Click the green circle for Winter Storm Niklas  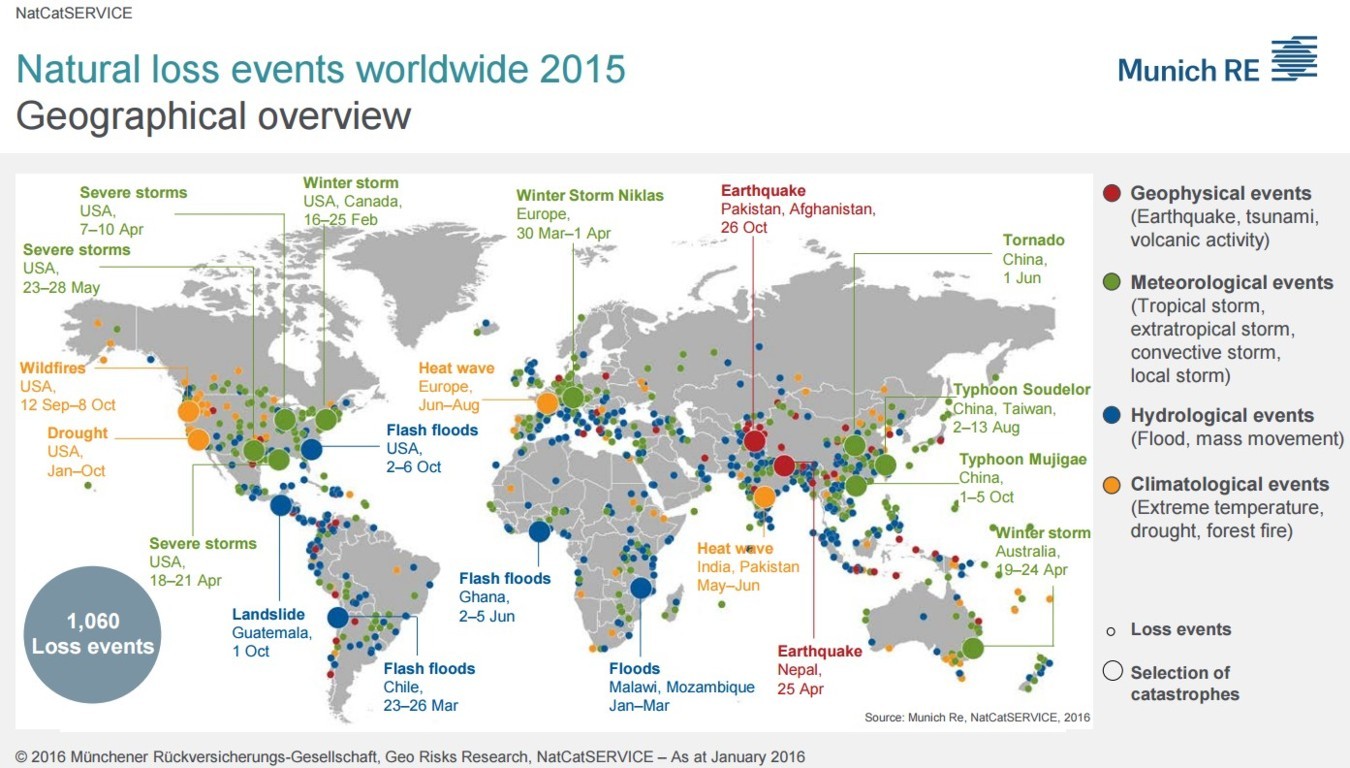tap(573, 397)
